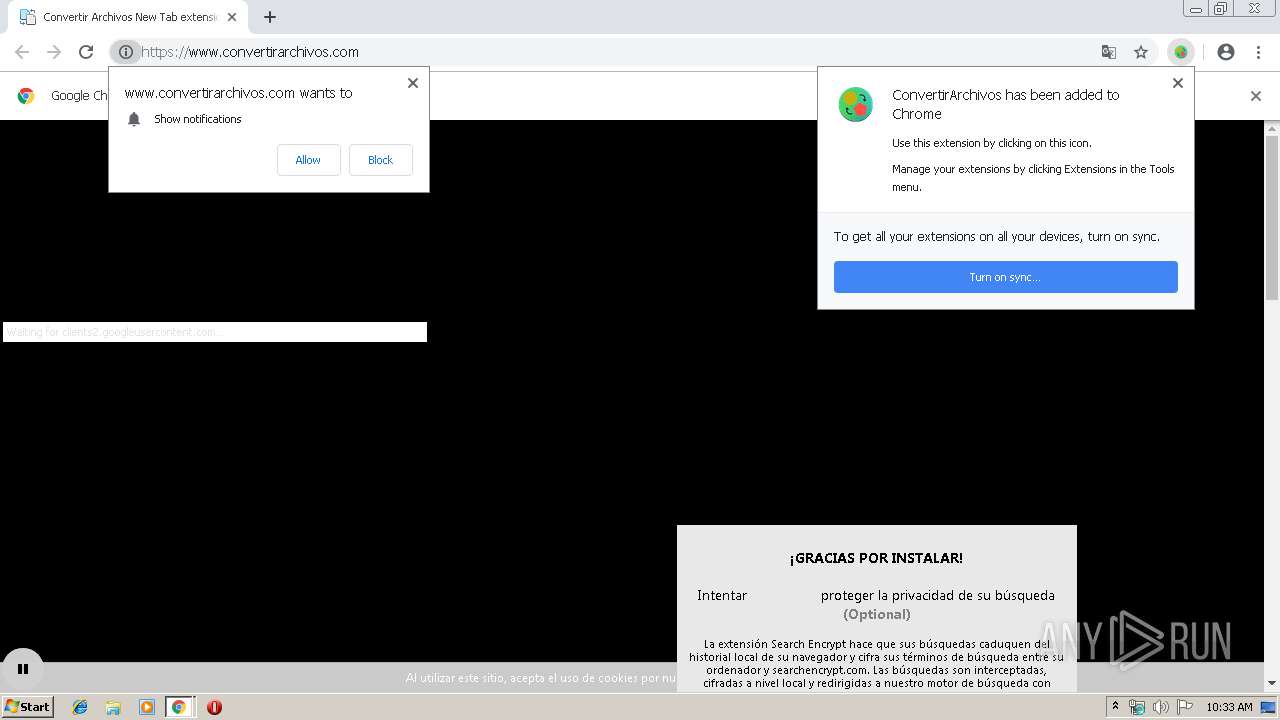The image size is (1280, 720).
Task: Open the site information icon
Action: coord(125,52)
